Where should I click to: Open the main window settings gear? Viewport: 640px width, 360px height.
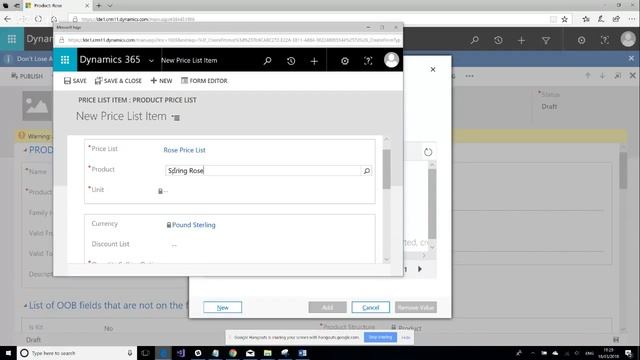581,40
